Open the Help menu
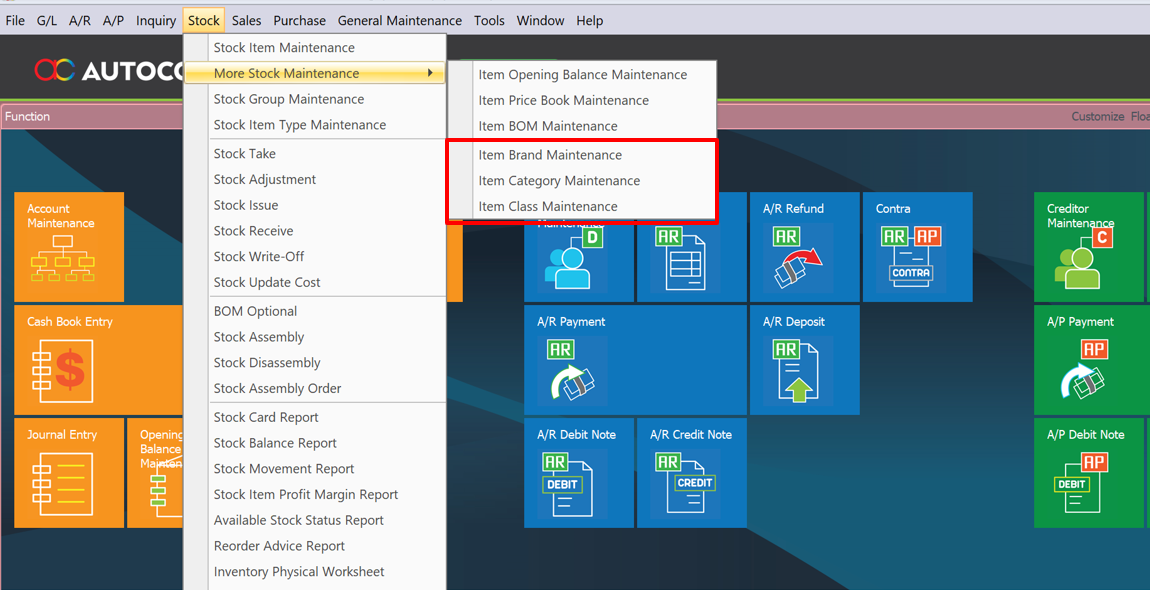The height and width of the screenshot is (590, 1150). pos(590,21)
